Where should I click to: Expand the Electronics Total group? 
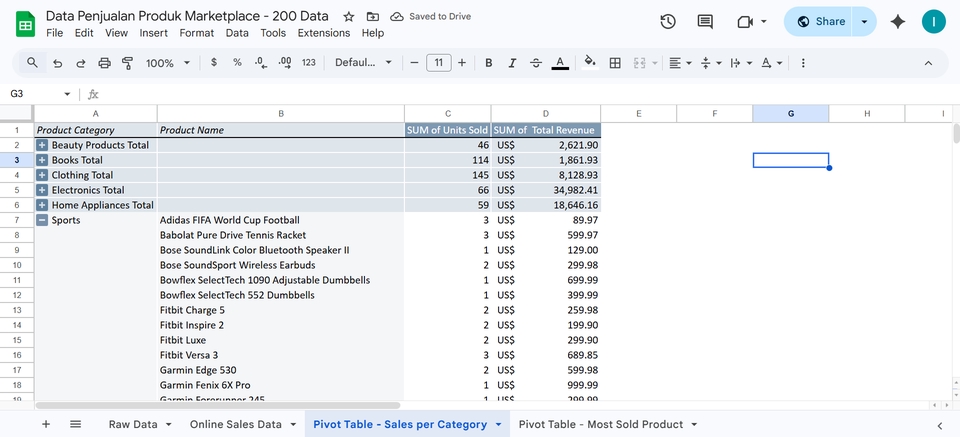pyautogui.click(x=42, y=190)
